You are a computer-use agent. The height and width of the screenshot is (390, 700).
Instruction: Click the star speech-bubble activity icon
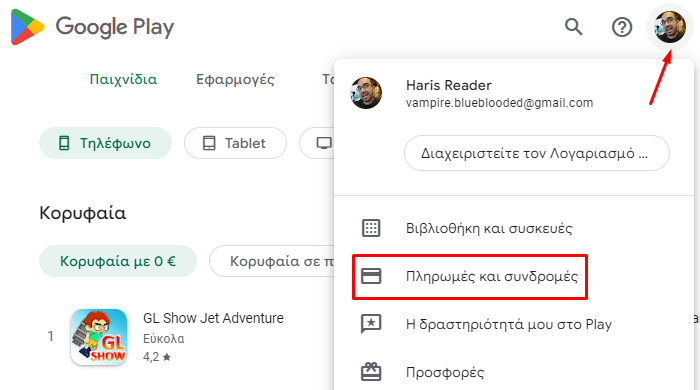371,324
